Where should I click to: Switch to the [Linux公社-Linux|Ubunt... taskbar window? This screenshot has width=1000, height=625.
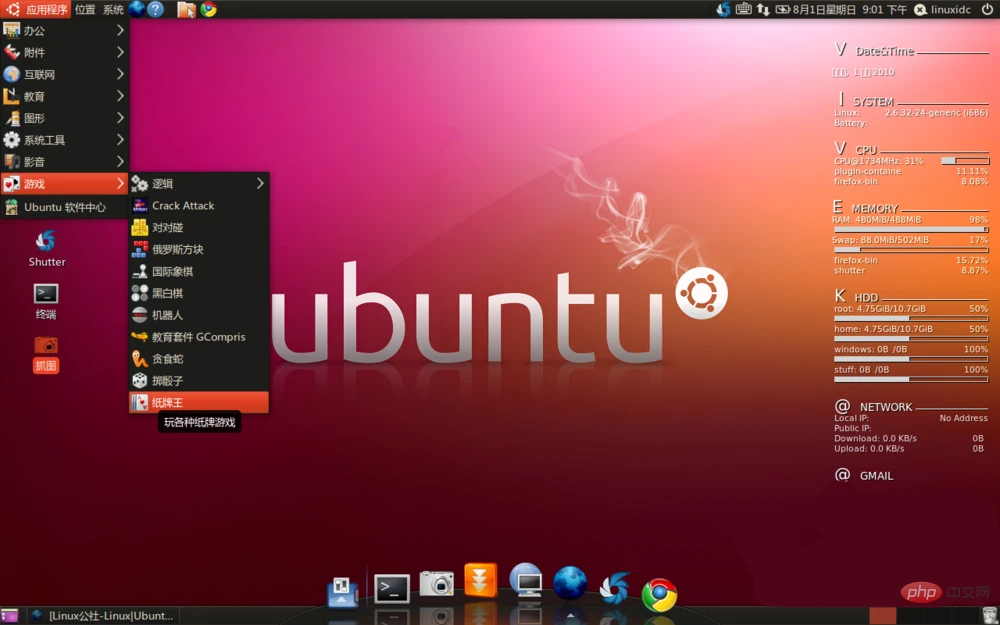[x=103, y=615]
